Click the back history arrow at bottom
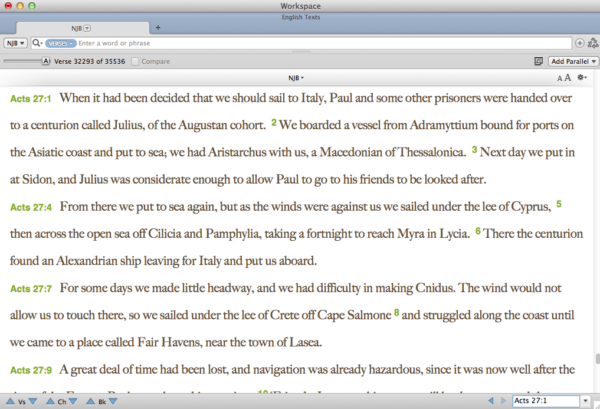Image resolution: width=600 pixels, height=409 pixels. coord(491,401)
